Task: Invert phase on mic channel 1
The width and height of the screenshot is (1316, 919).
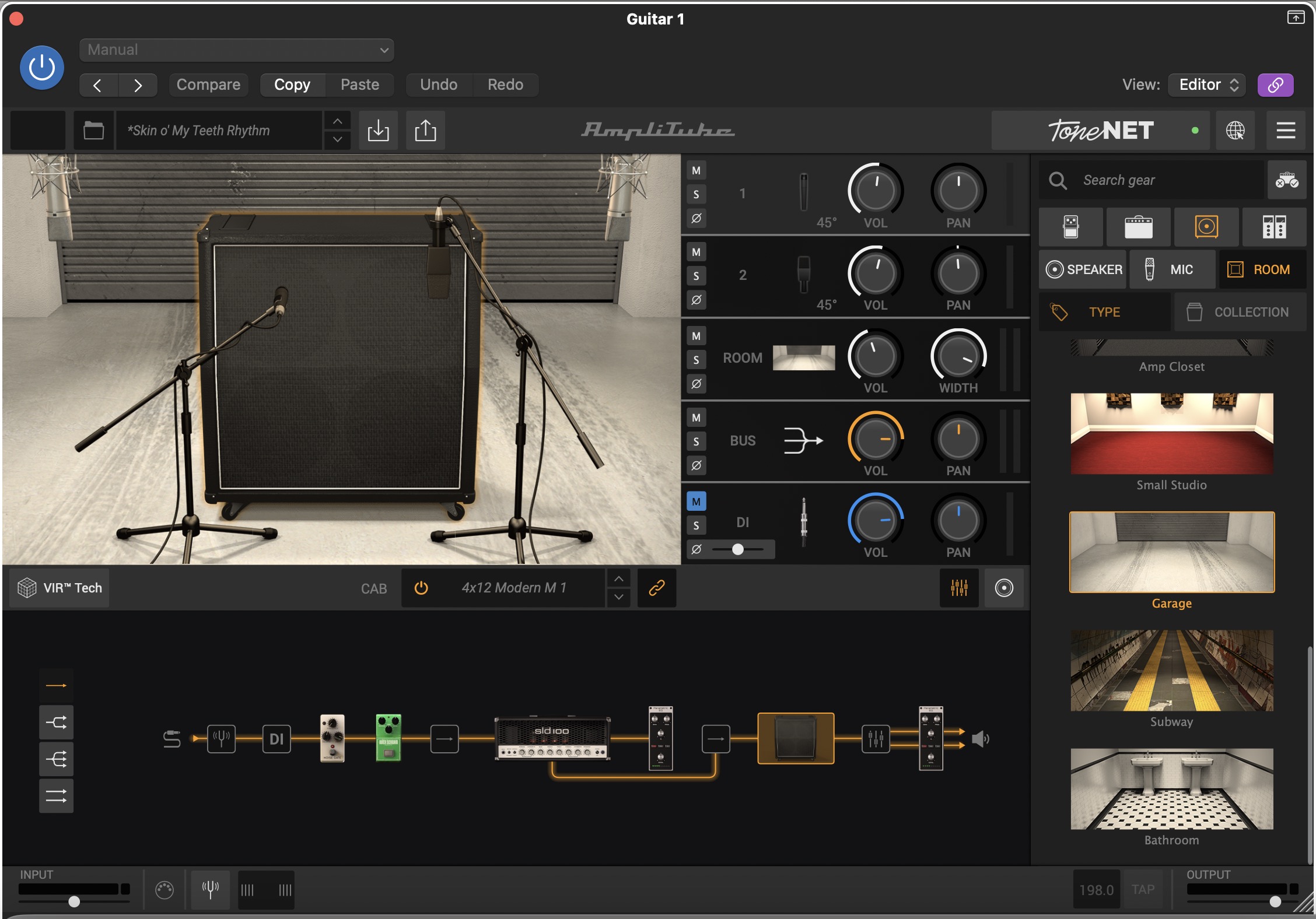Action: click(696, 219)
